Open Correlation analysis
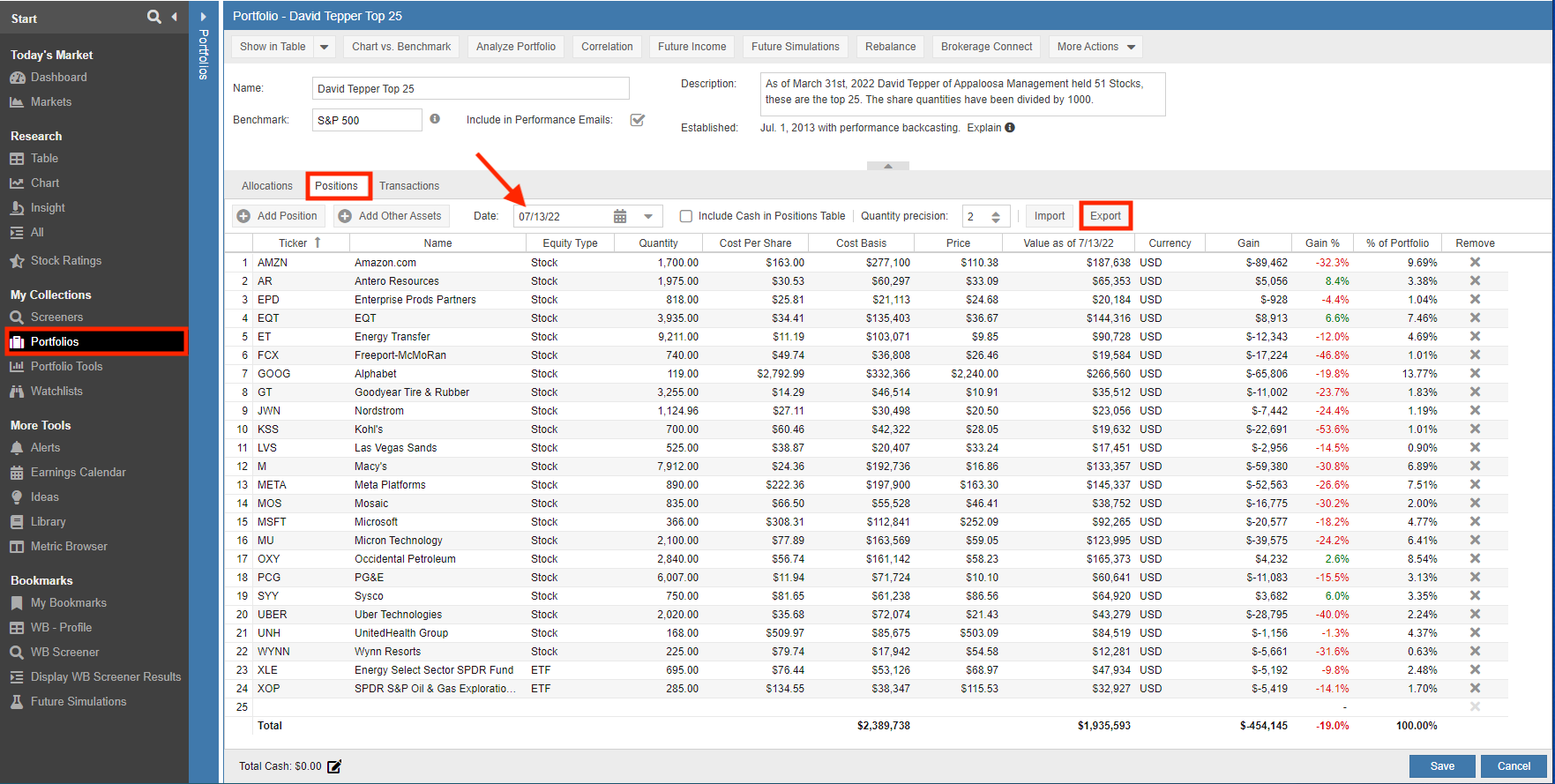Image resolution: width=1555 pixels, height=784 pixels. [607, 47]
